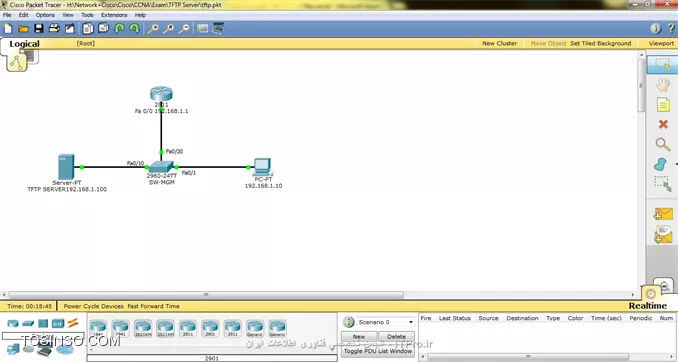The height and width of the screenshot is (362, 678).
Task: Save using the floppy disk icon
Action: [39, 29]
